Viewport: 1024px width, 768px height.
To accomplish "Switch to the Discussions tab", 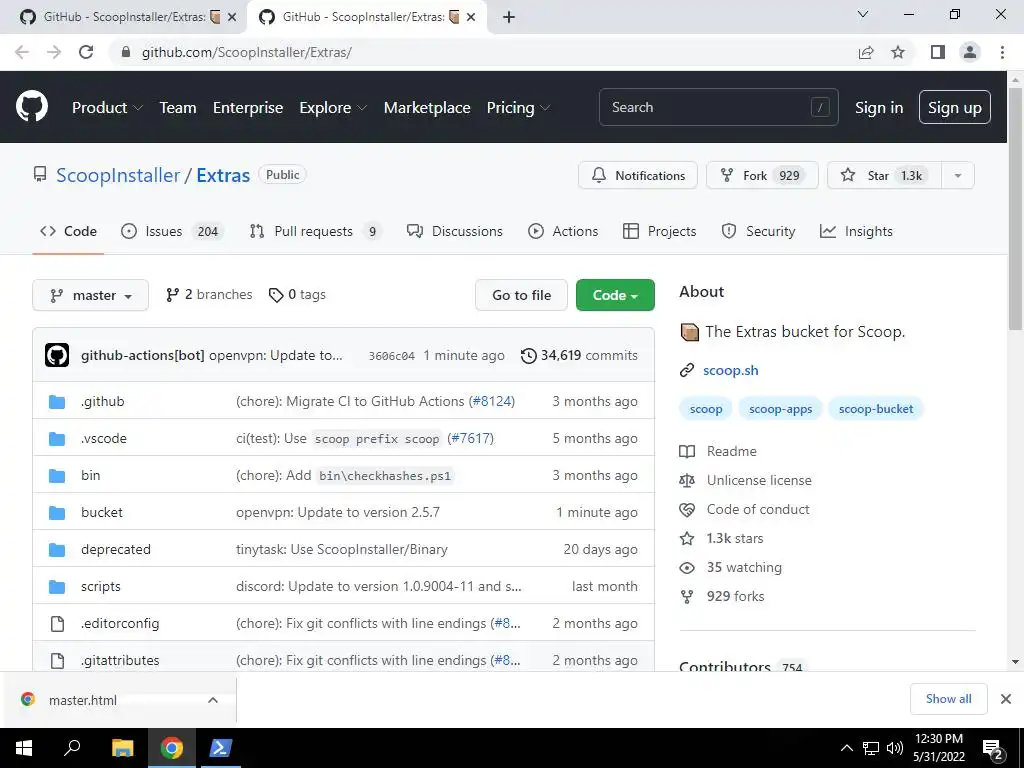I will 455,231.
